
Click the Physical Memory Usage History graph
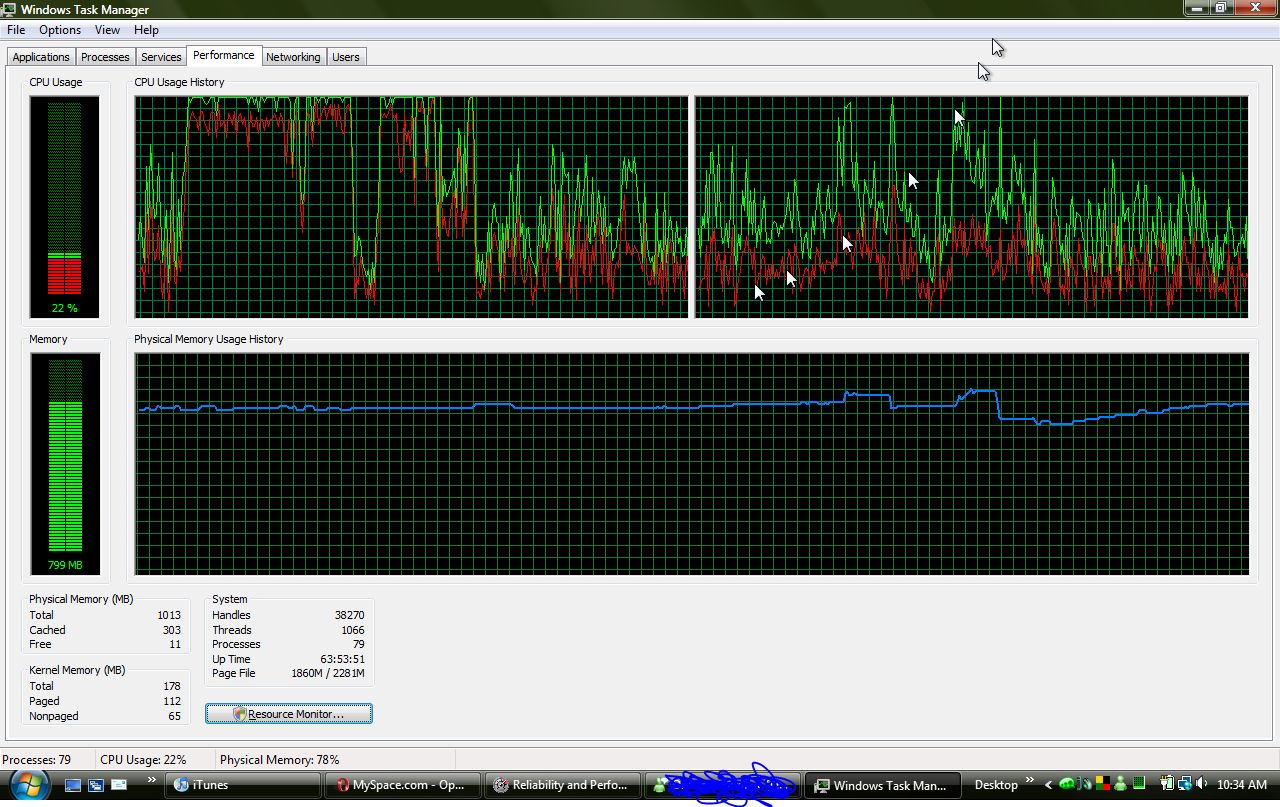pos(692,464)
